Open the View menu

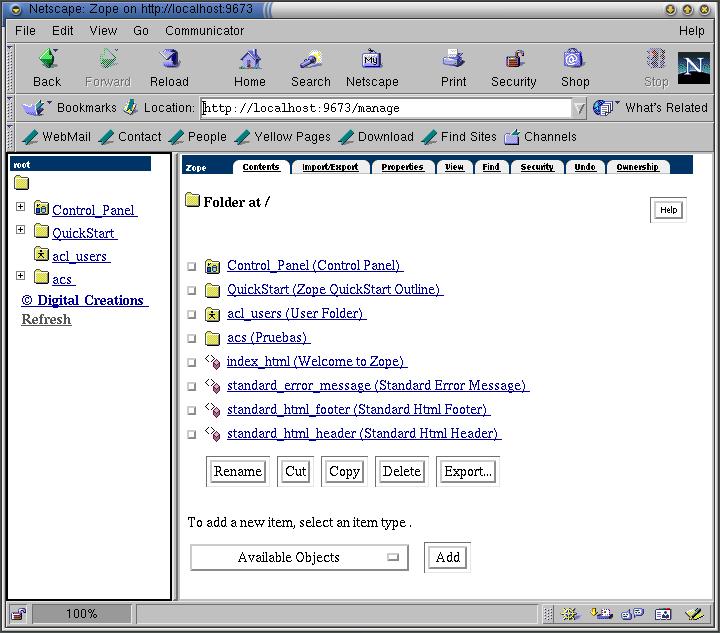[103, 31]
